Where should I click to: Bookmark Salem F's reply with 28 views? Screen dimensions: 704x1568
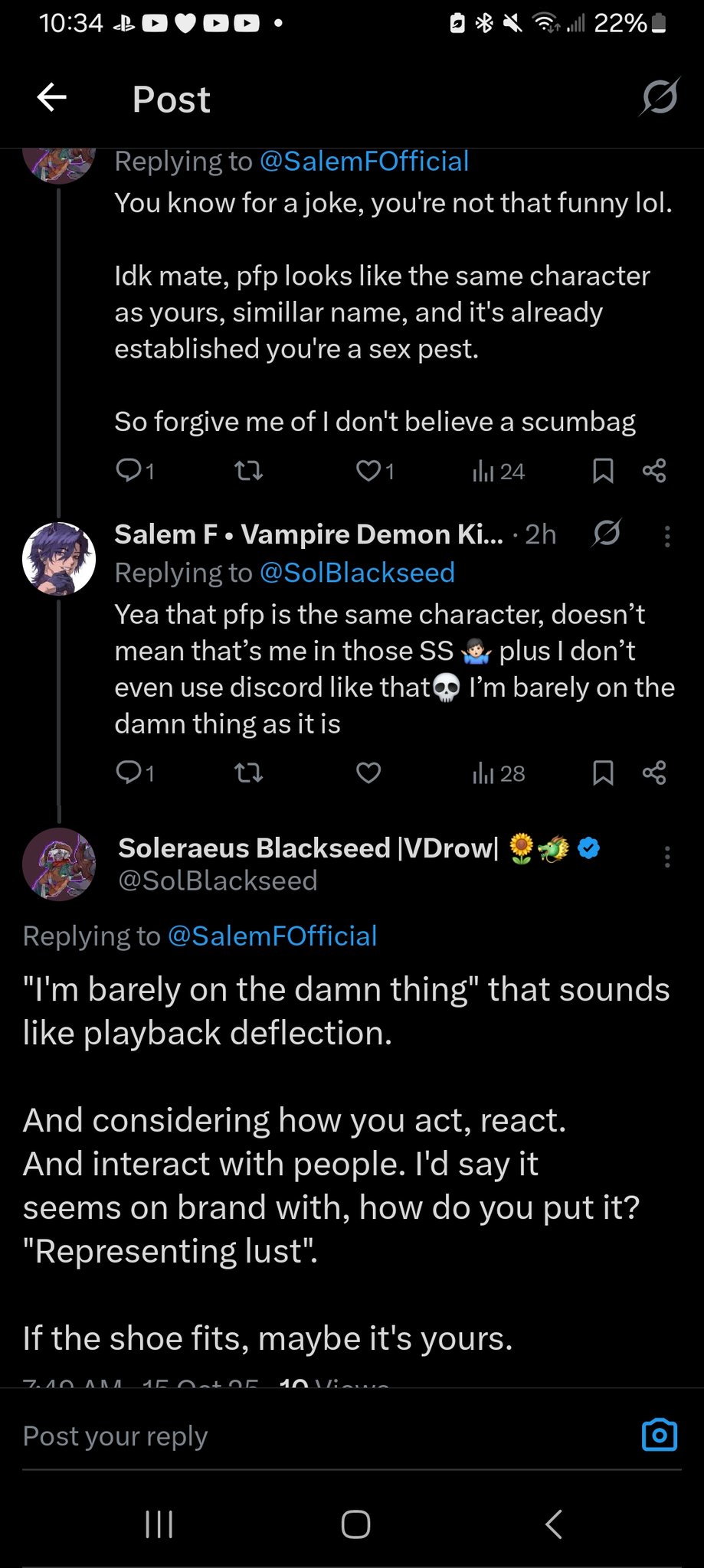603,773
